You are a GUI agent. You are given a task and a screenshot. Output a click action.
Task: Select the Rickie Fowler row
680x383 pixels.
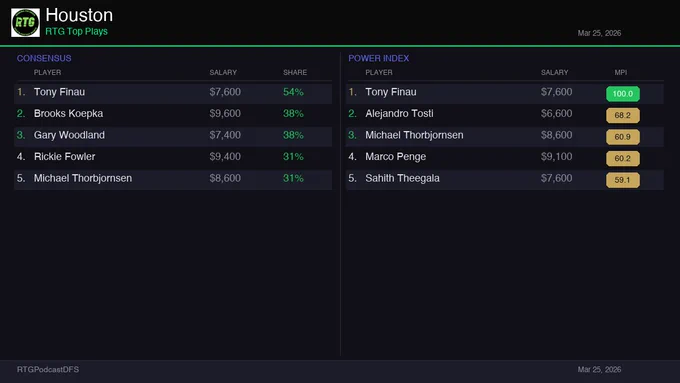point(173,157)
